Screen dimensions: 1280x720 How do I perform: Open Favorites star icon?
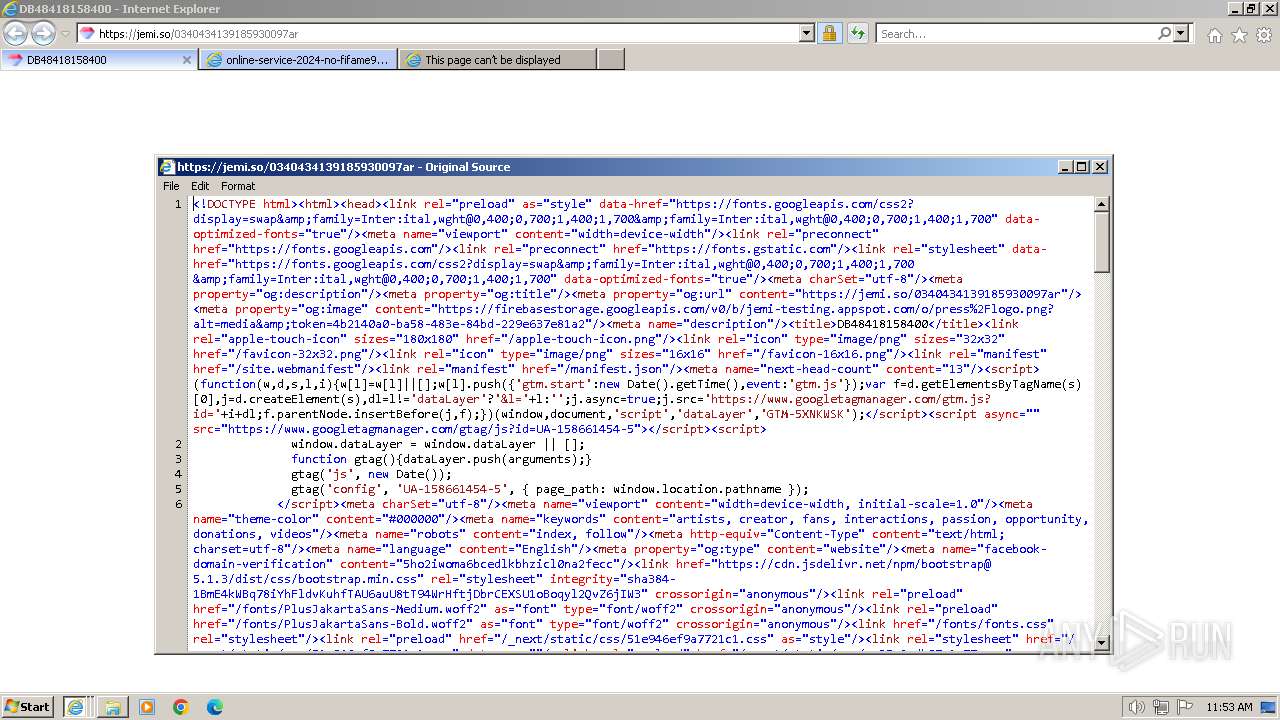pyautogui.click(x=1239, y=34)
